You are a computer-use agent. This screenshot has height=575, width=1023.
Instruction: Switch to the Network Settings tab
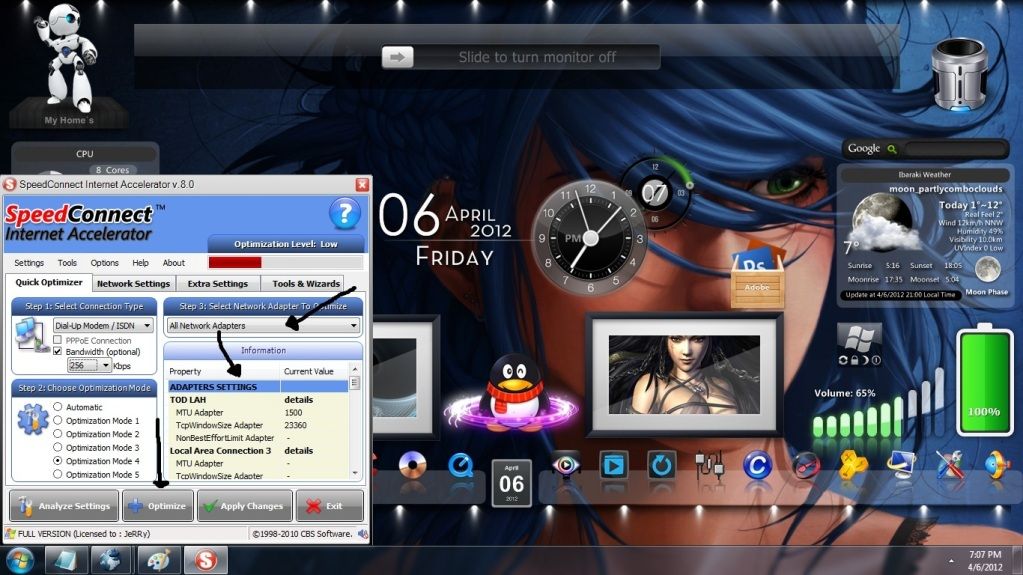[x=133, y=283]
